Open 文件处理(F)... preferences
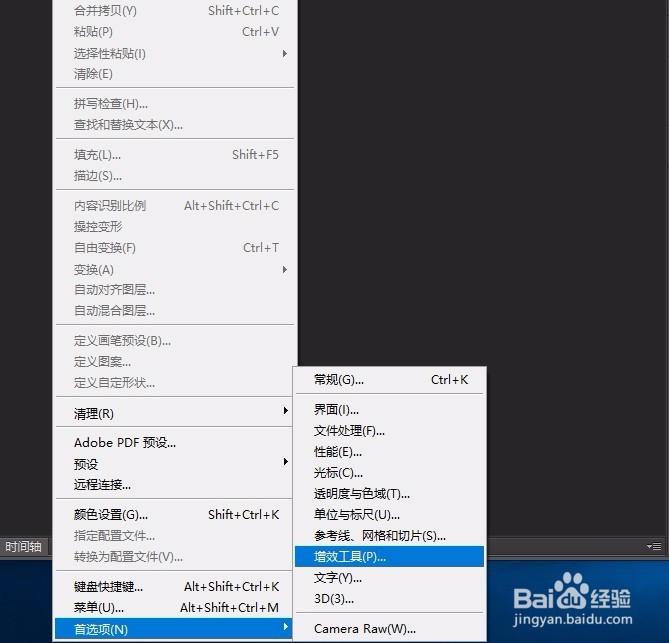The width and height of the screenshot is (669, 643). pyautogui.click(x=390, y=431)
